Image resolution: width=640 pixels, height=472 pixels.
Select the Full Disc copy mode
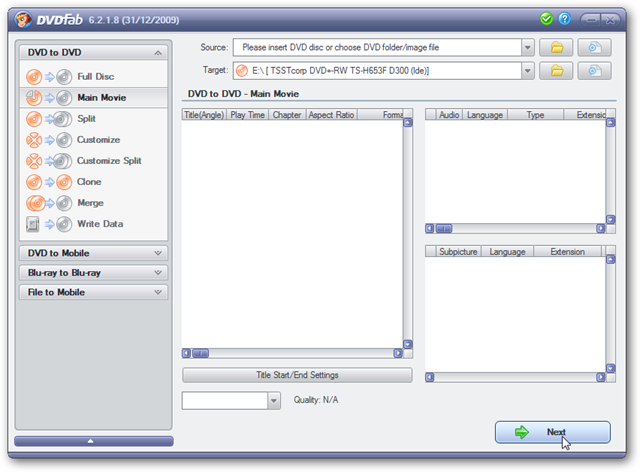tap(93, 76)
